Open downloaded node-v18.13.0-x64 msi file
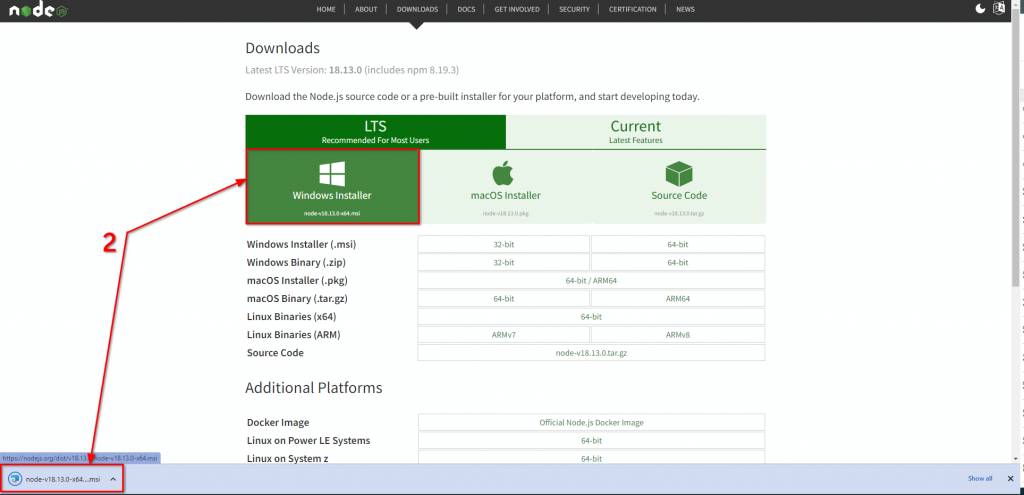Screen dimensions: 1024x495 tap(63, 479)
